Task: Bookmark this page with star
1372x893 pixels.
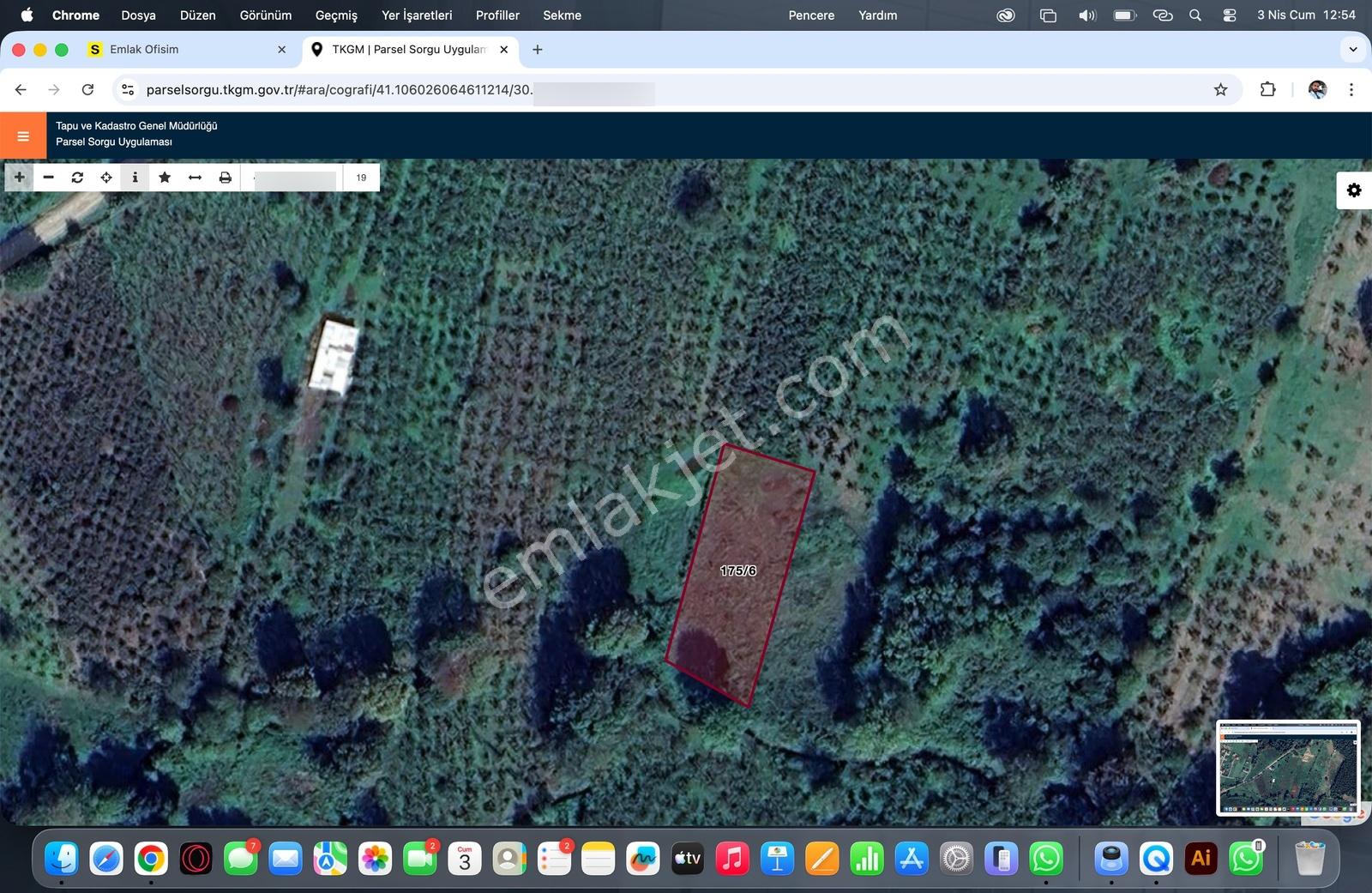Action: pos(1220,89)
